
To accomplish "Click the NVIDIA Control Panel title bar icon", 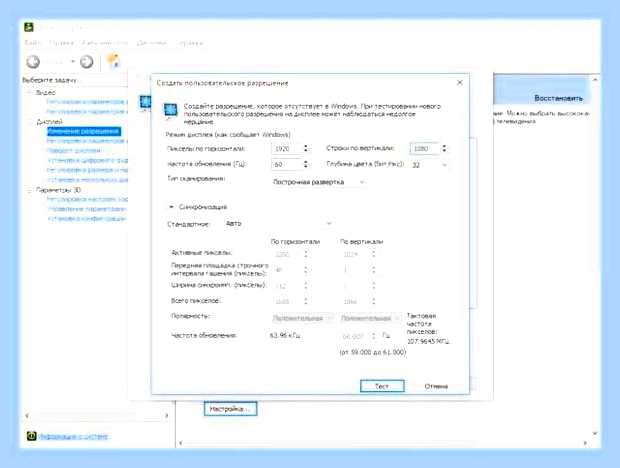I will (29, 27).
